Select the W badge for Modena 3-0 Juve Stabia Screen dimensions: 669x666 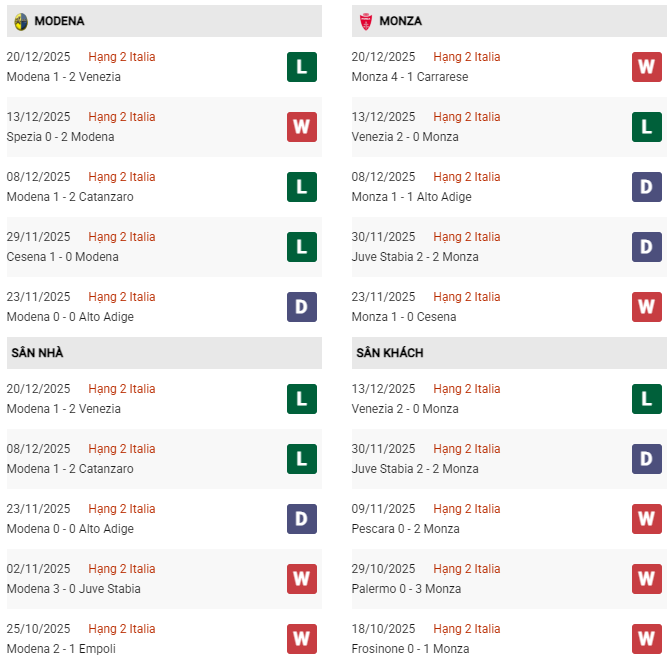tap(301, 579)
